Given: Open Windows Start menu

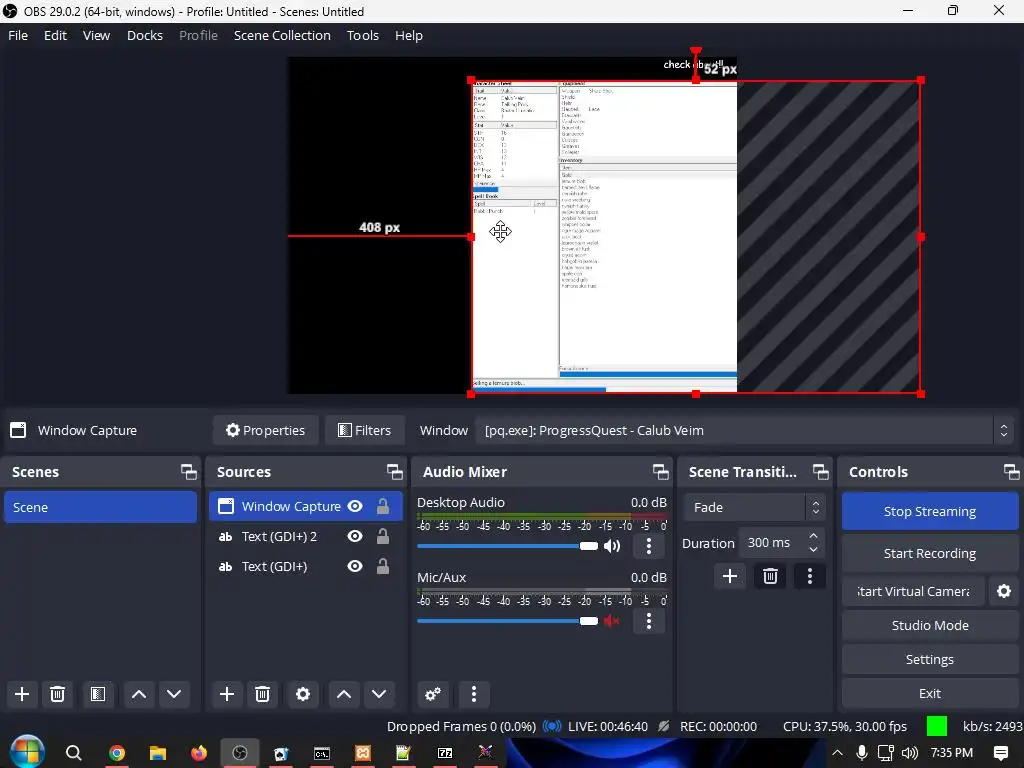Looking at the screenshot, I should click(x=27, y=752).
